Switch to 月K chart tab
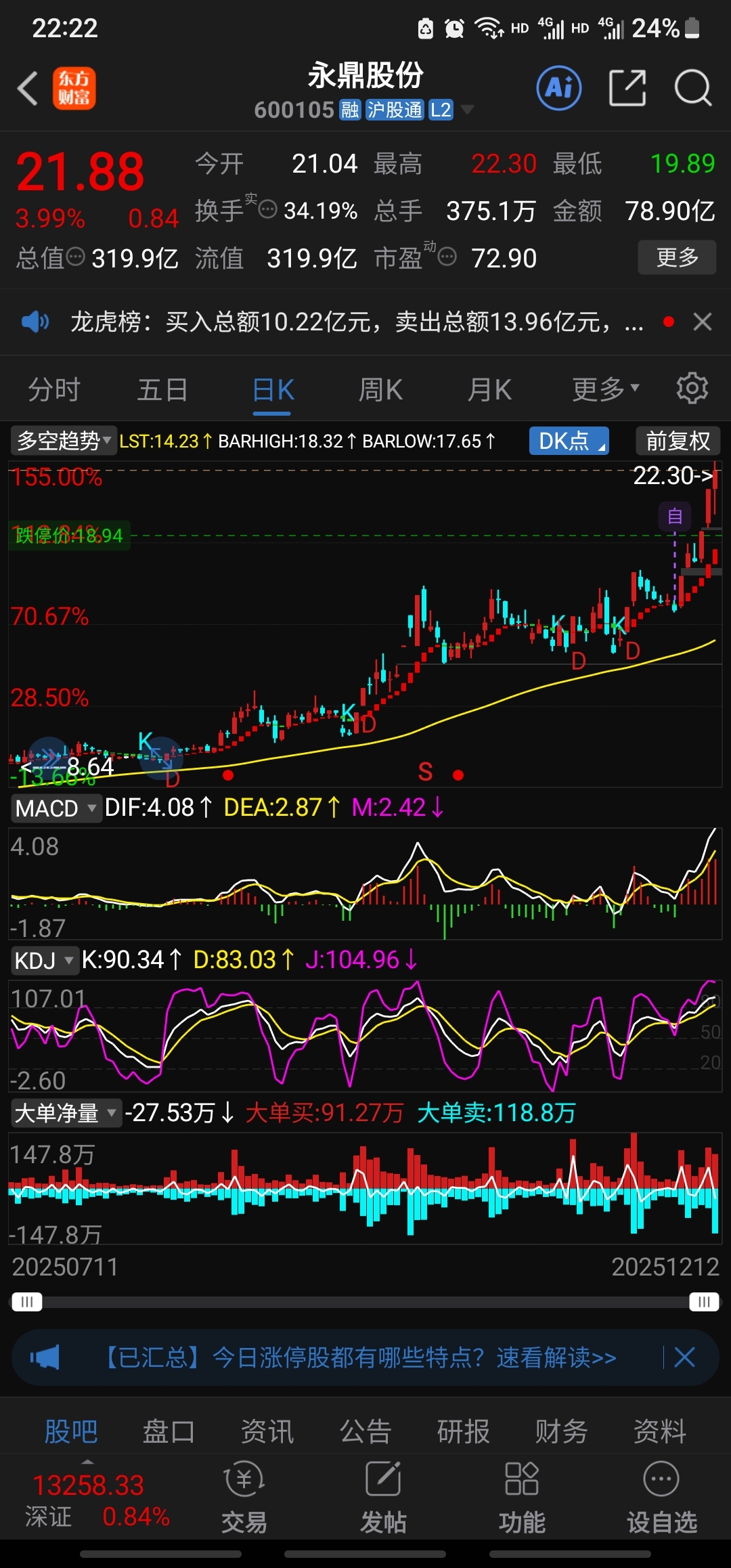 point(489,389)
